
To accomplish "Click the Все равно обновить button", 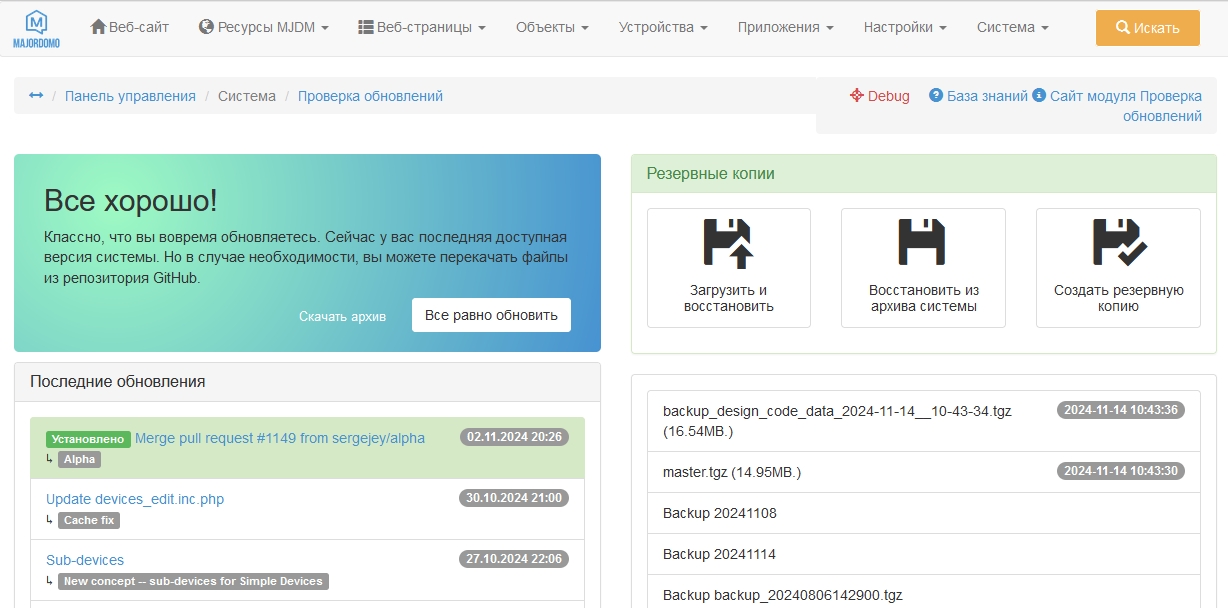I will point(491,315).
